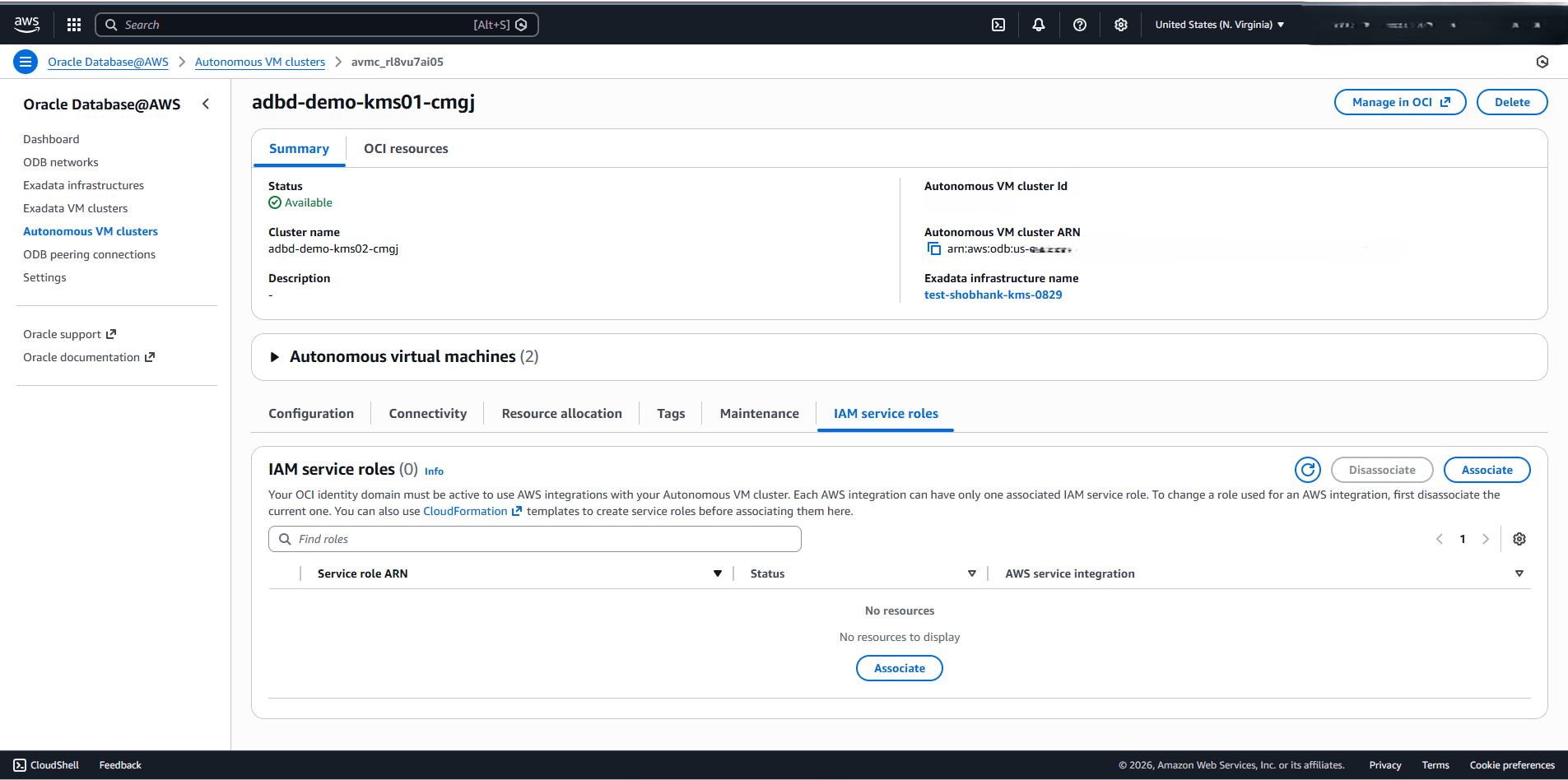Open the test-shobhank-kms-0829 infrastructure link
Screen dimensions: 1568x780
(993, 295)
